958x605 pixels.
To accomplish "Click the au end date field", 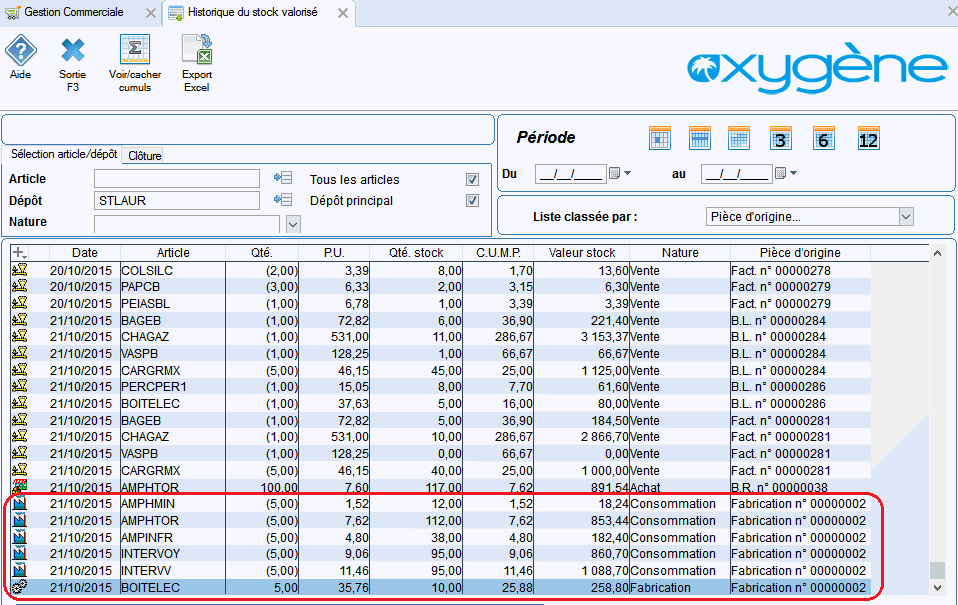I will click(x=737, y=174).
